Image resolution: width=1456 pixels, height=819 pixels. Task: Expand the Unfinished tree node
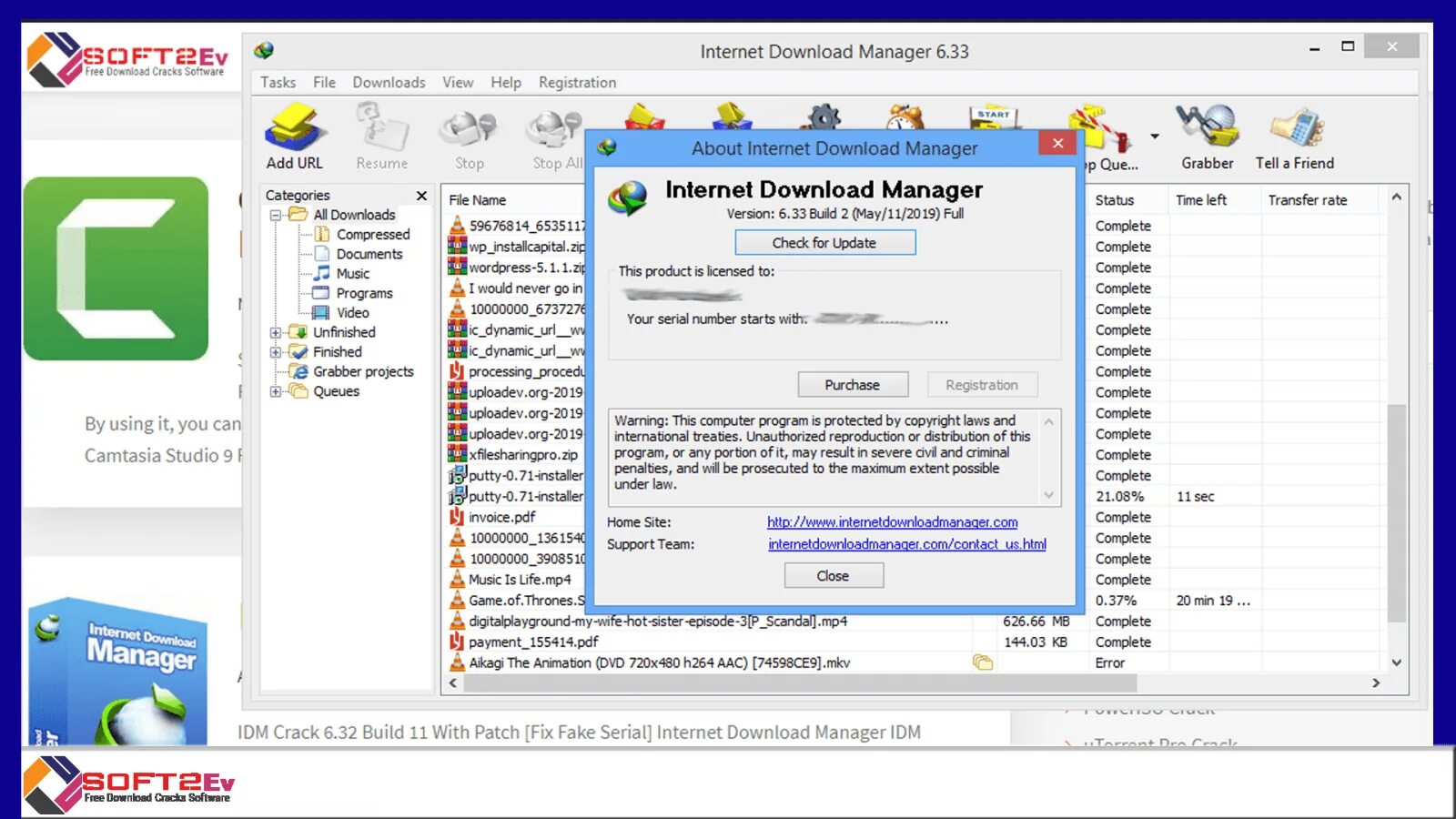pyautogui.click(x=276, y=333)
